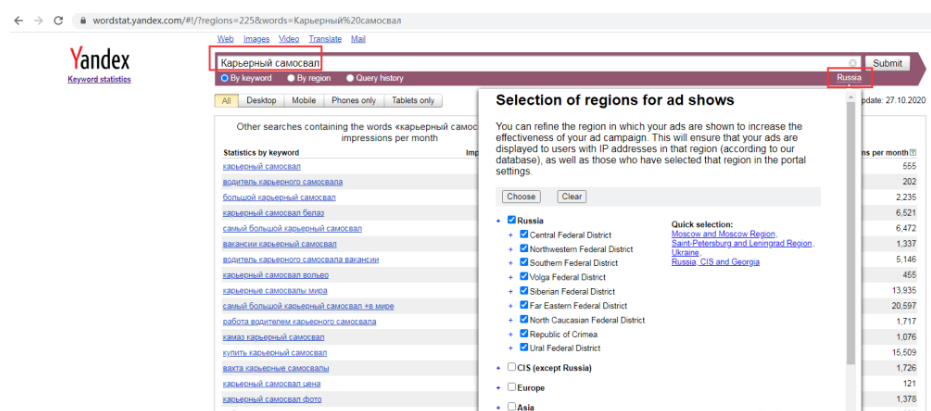Viewport: 931px width, 411px height.
Task: Go back with the browser back arrow
Action: (x=18, y=20)
